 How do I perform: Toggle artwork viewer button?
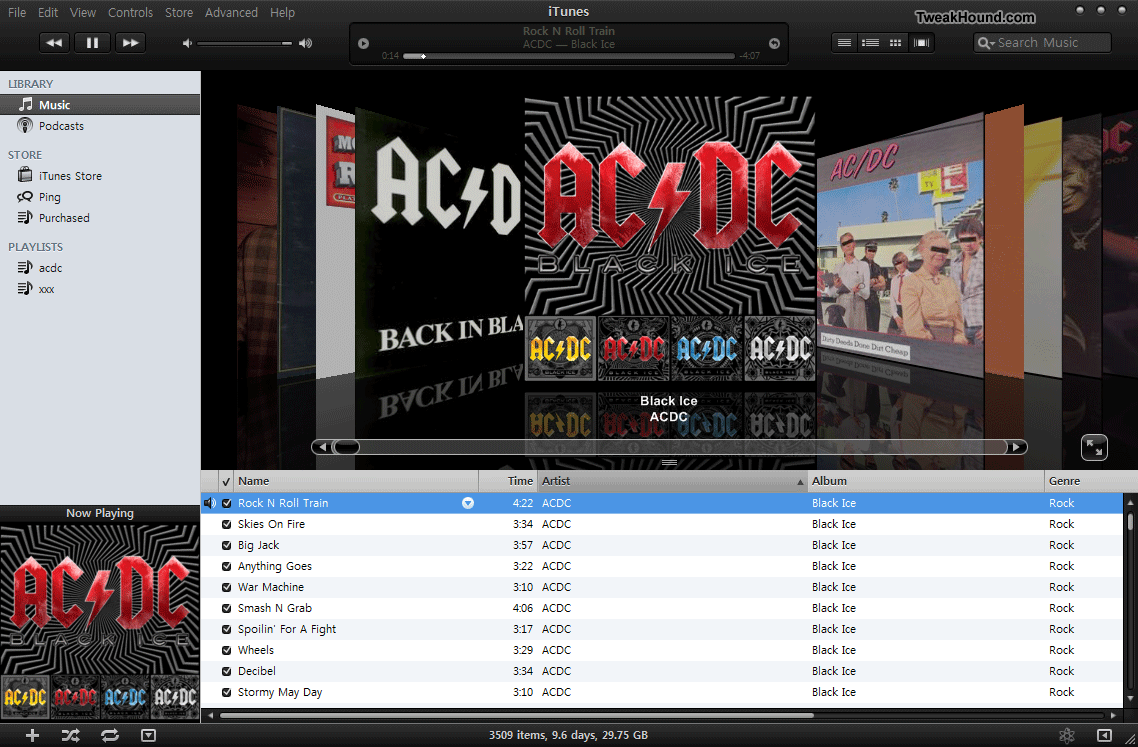click(x=148, y=735)
